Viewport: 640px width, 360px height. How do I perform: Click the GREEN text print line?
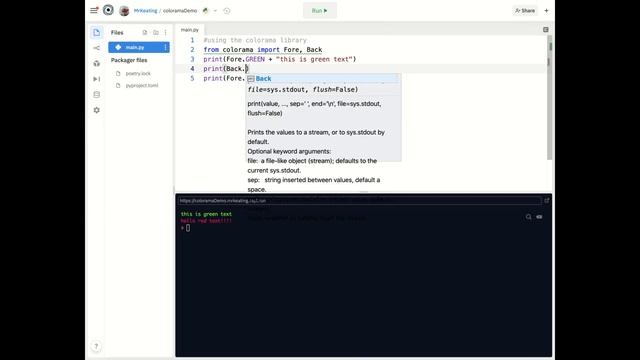click(x=280, y=59)
